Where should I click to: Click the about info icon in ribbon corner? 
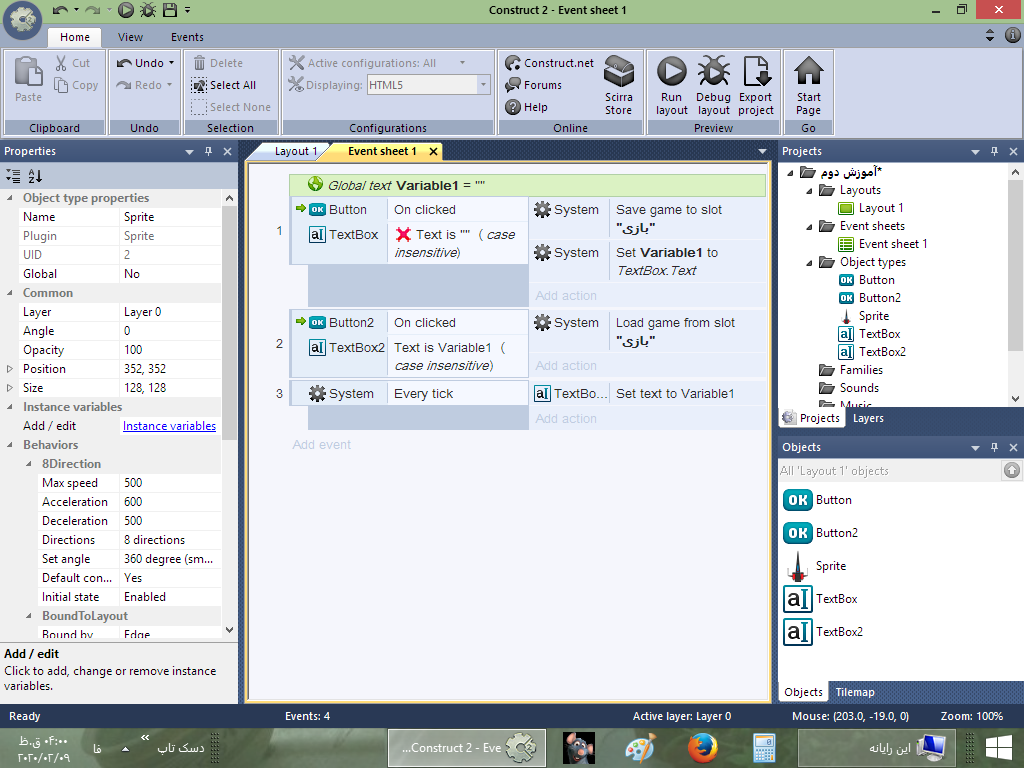[1013, 35]
